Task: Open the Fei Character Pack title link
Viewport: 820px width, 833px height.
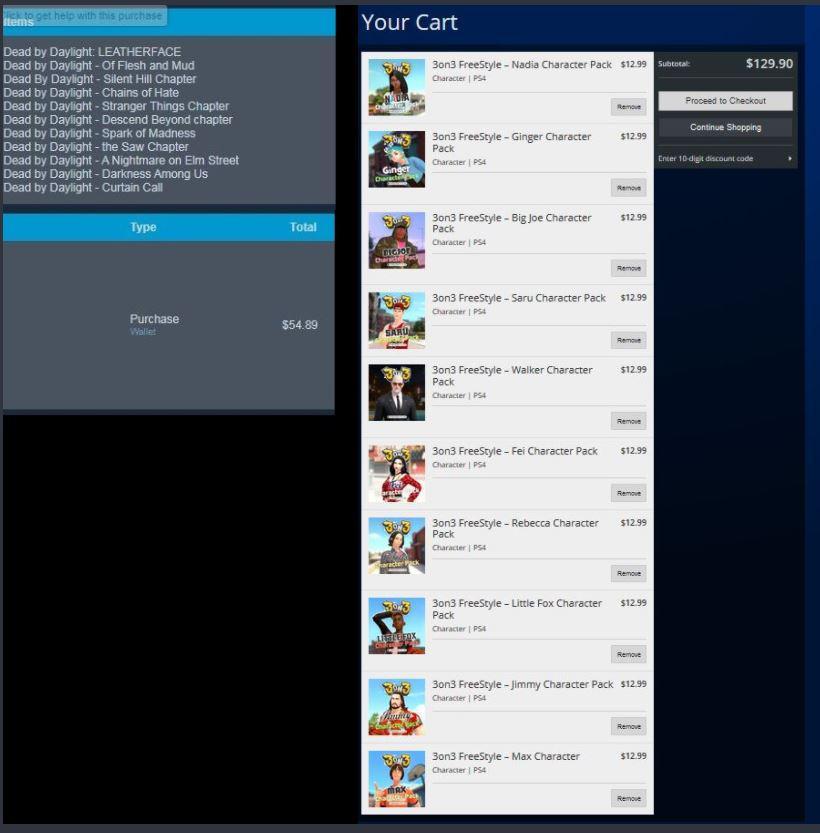Action: pos(517,450)
